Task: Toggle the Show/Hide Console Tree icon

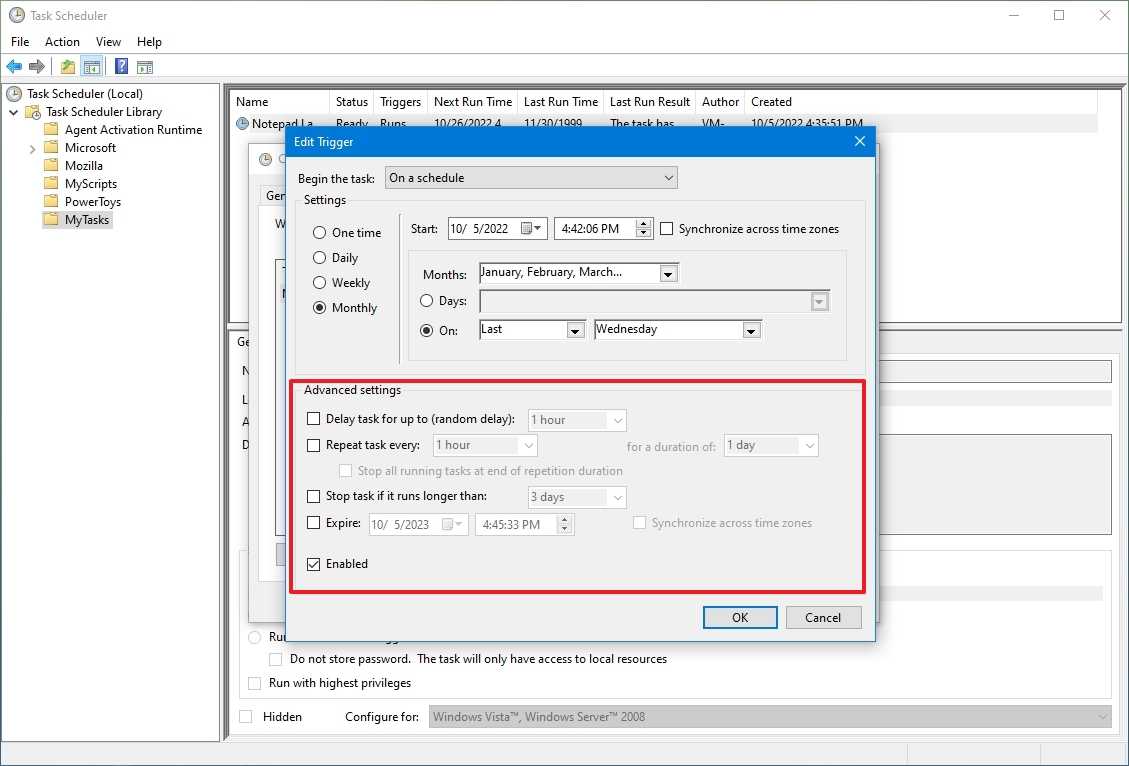Action: click(x=91, y=67)
